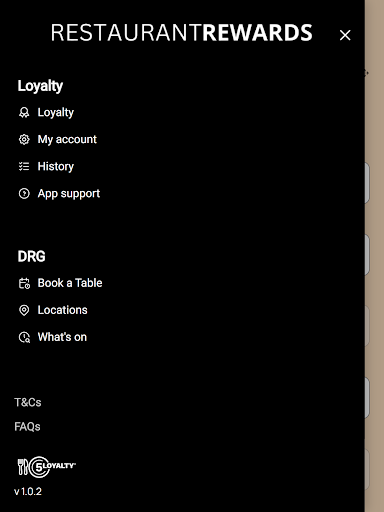Image resolution: width=384 pixels, height=512 pixels.
Task: Click the What's on clock icon
Action: pyautogui.click(x=24, y=337)
